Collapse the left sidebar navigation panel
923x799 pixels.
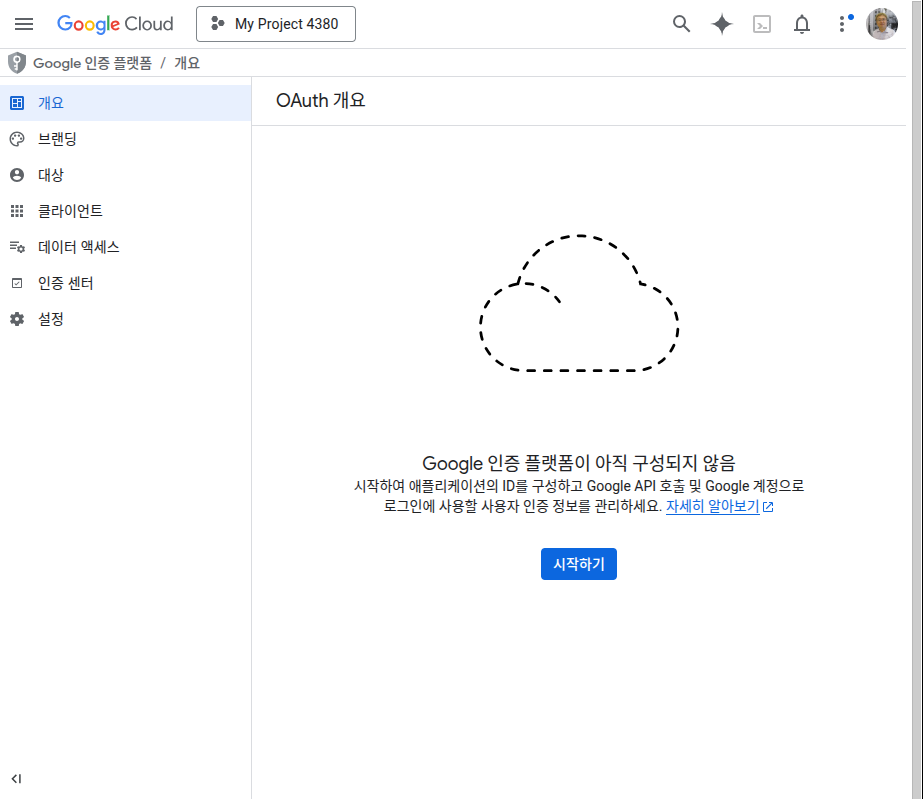point(16,778)
